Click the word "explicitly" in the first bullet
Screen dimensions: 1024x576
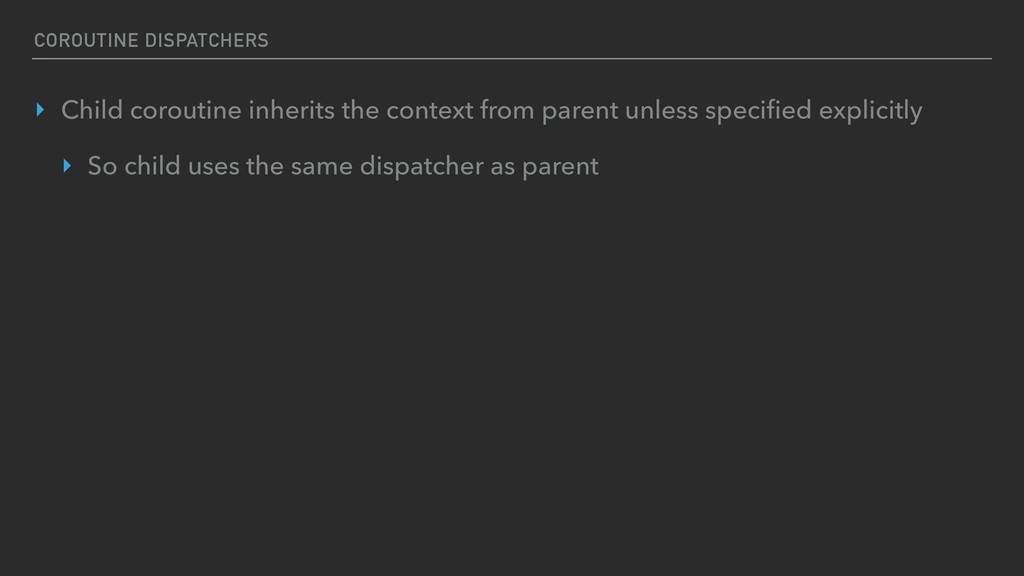tap(870, 111)
